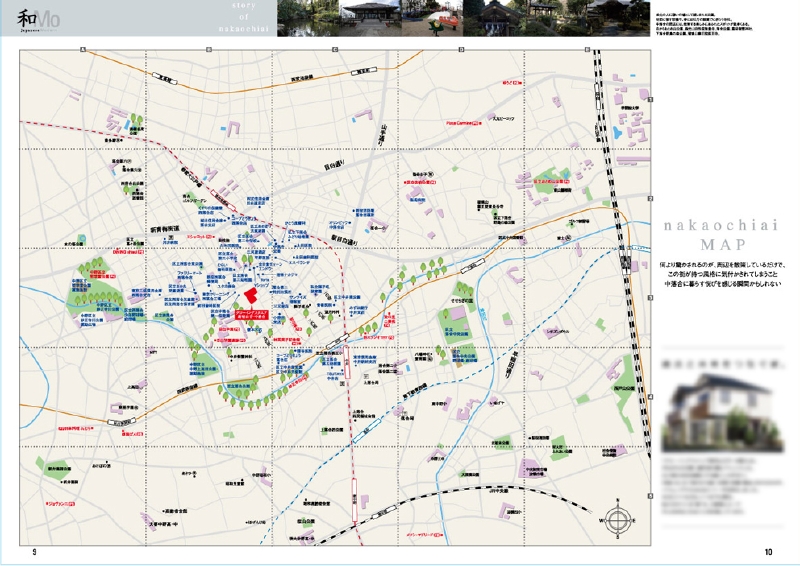Click the compass rose on the map
The image size is (800, 566).
click(x=620, y=520)
